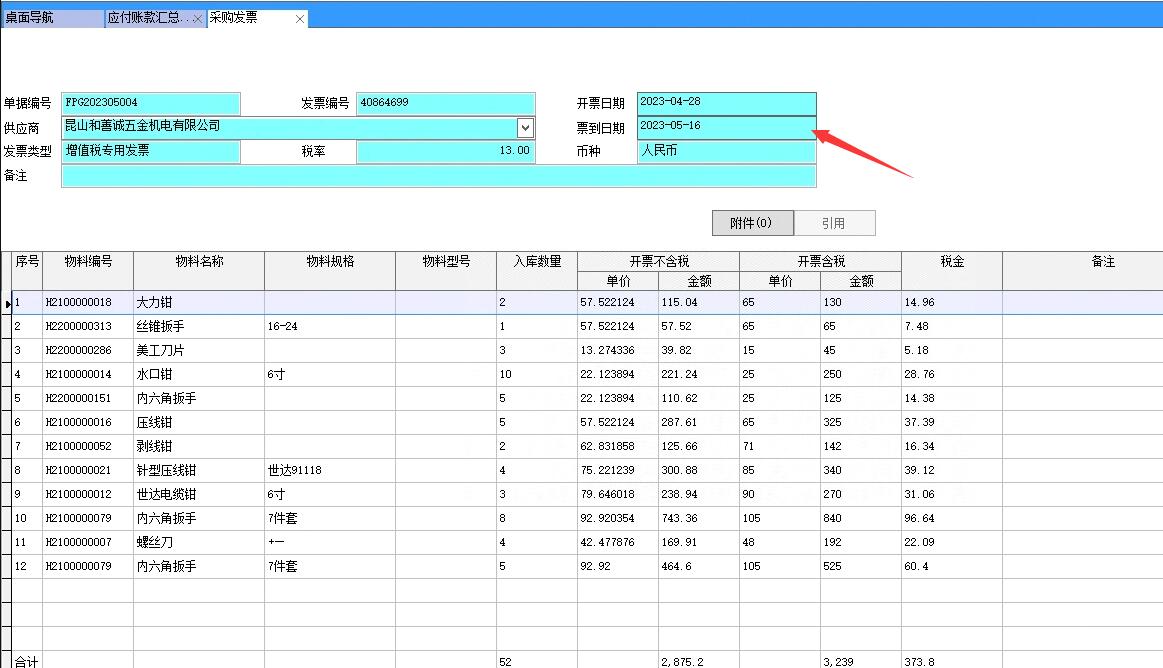This screenshot has height=668, width=1163.
Task: Click the 税金 column header
Action: tap(951, 262)
